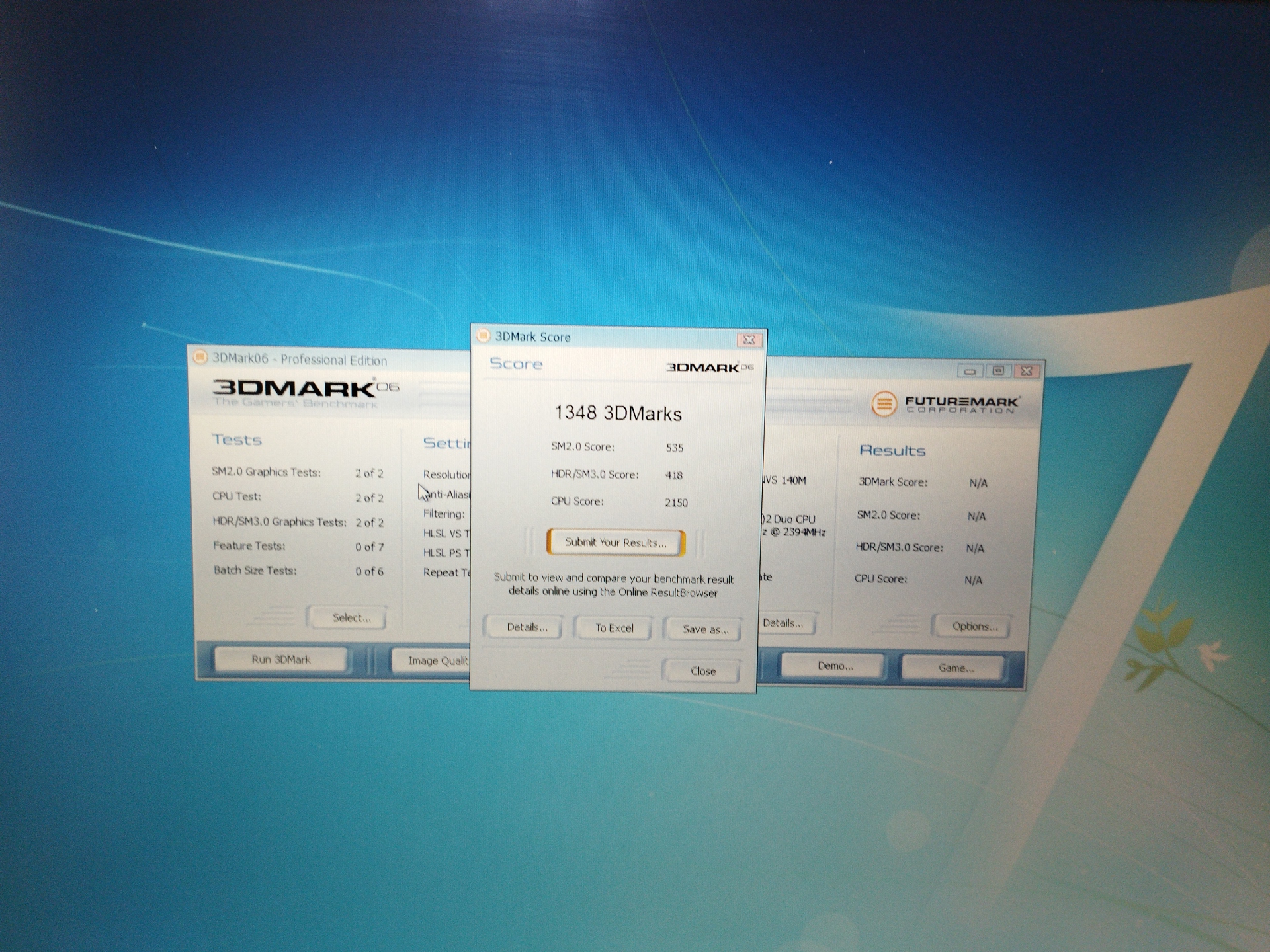Click CPU score value '2150'
The image size is (1270, 952).
[x=676, y=502]
